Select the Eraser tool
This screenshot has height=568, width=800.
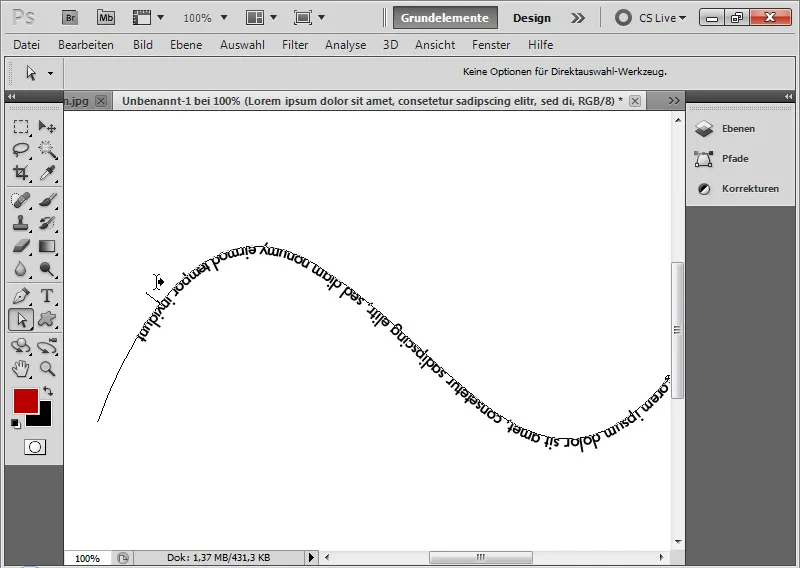pos(21,246)
